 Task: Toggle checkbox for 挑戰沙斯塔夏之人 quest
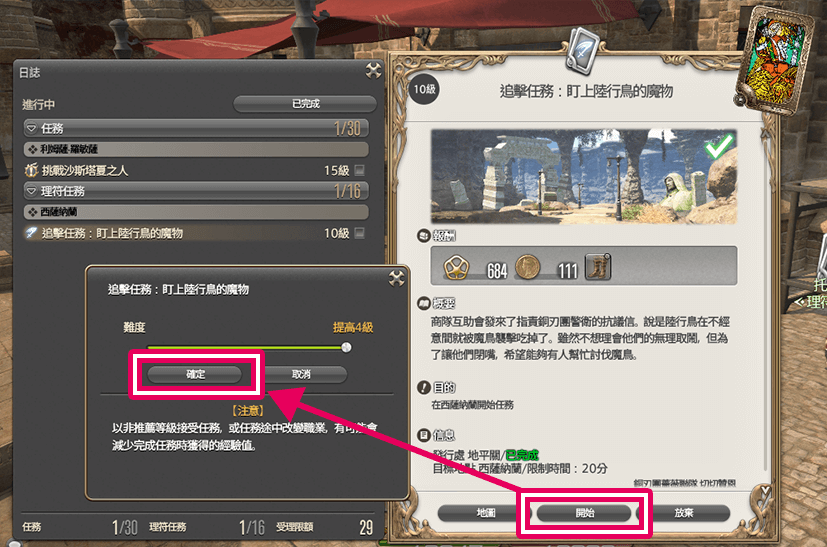[360, 170]
